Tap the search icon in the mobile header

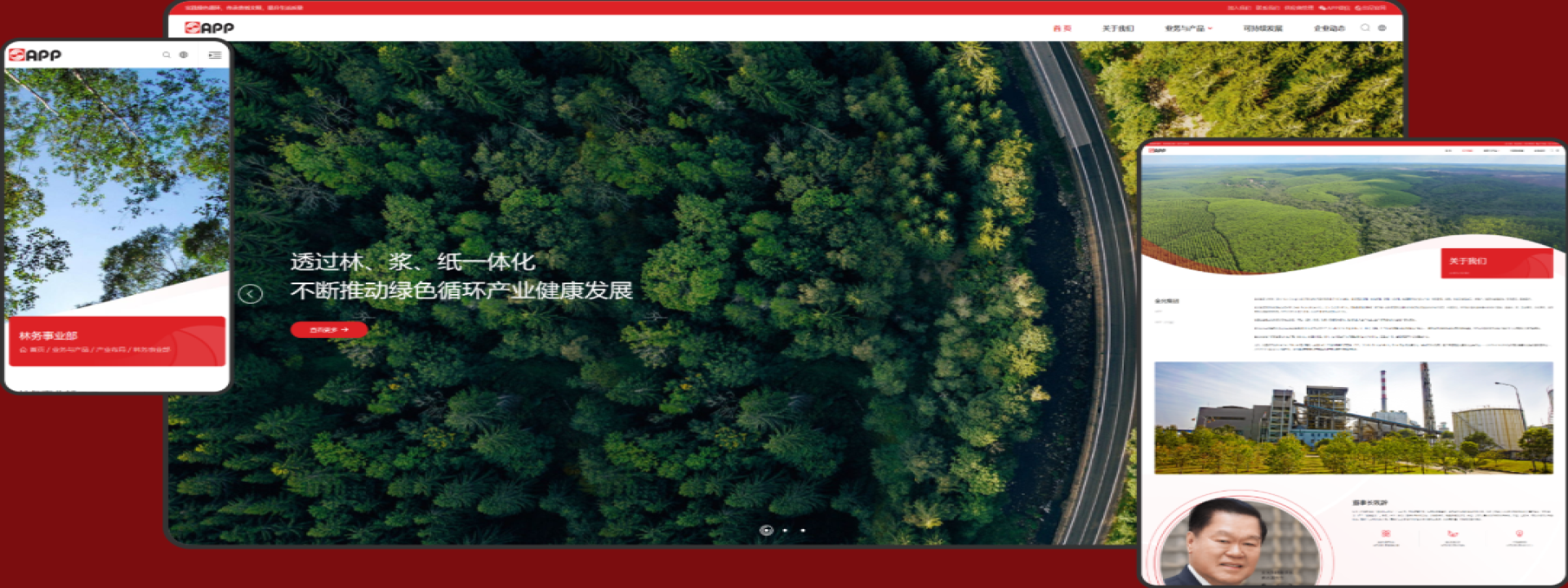coord(167,55)
